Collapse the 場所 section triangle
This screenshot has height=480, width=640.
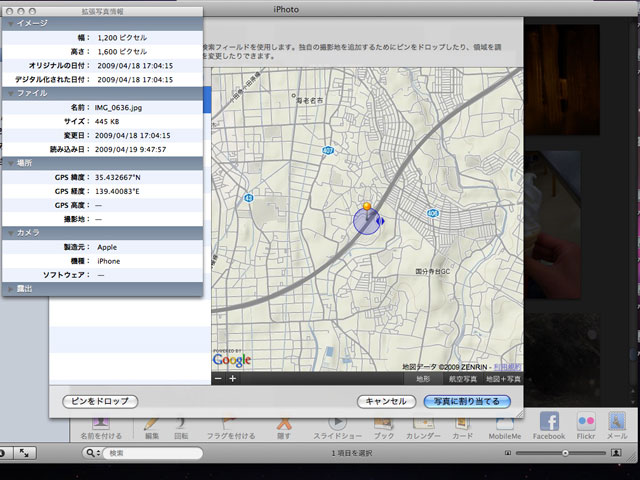click(x=11, y=164)
